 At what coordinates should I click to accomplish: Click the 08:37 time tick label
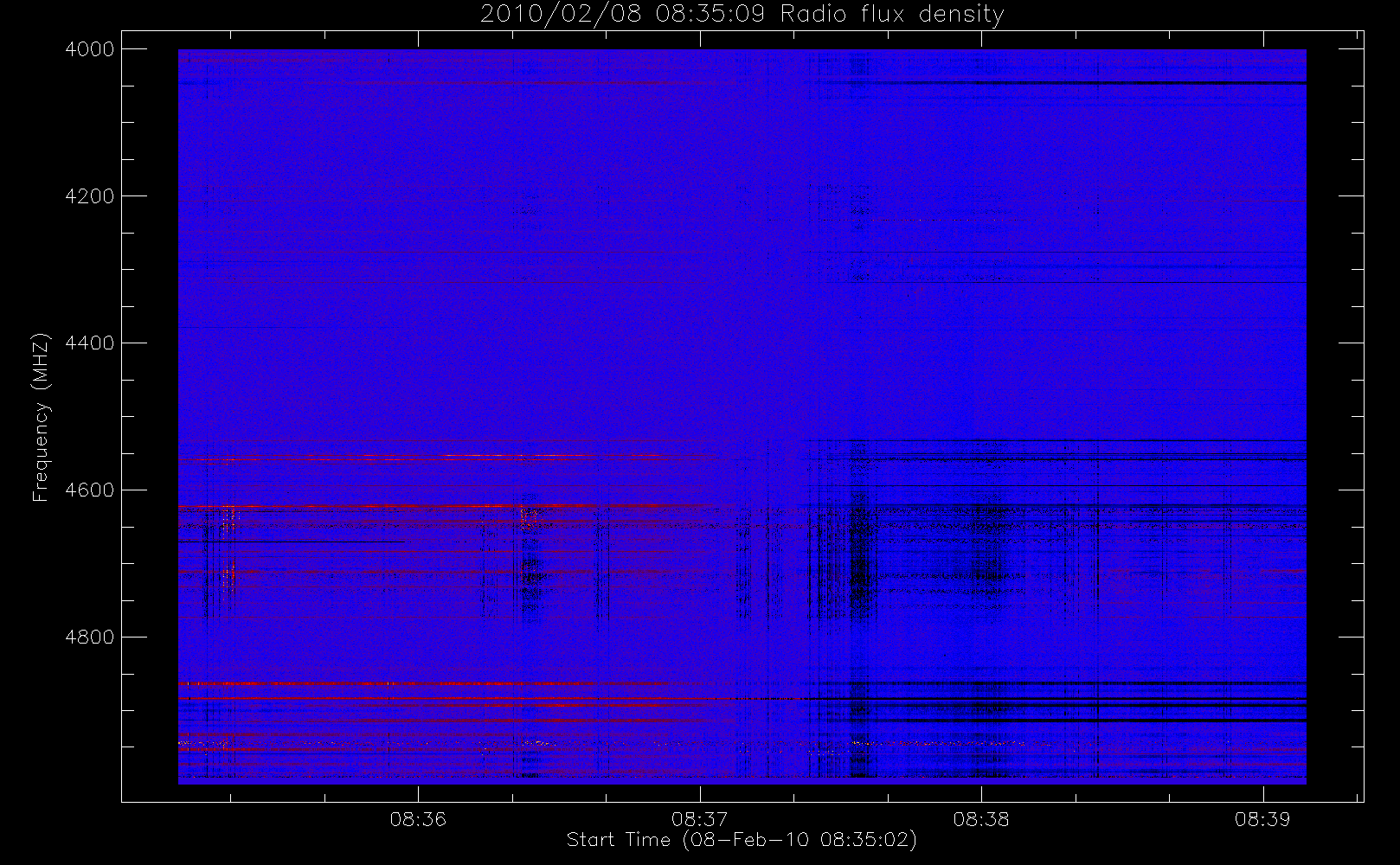point(699,819)
